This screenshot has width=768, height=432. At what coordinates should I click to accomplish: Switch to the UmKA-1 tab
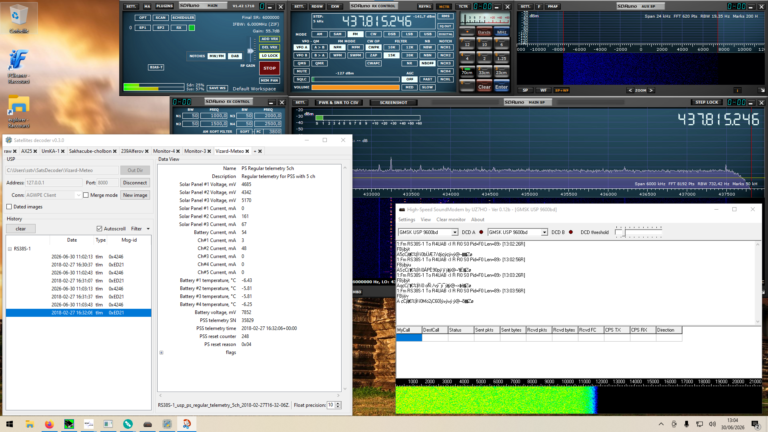tap(50, 151)
